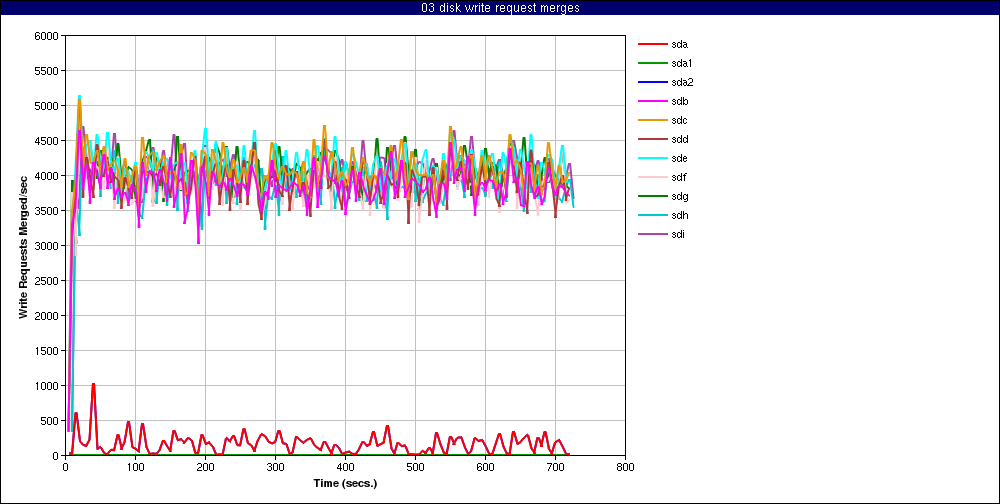Click the y-axis value 2000
The width and height of the screenshot is (1000, 504).
coord(48,316)
